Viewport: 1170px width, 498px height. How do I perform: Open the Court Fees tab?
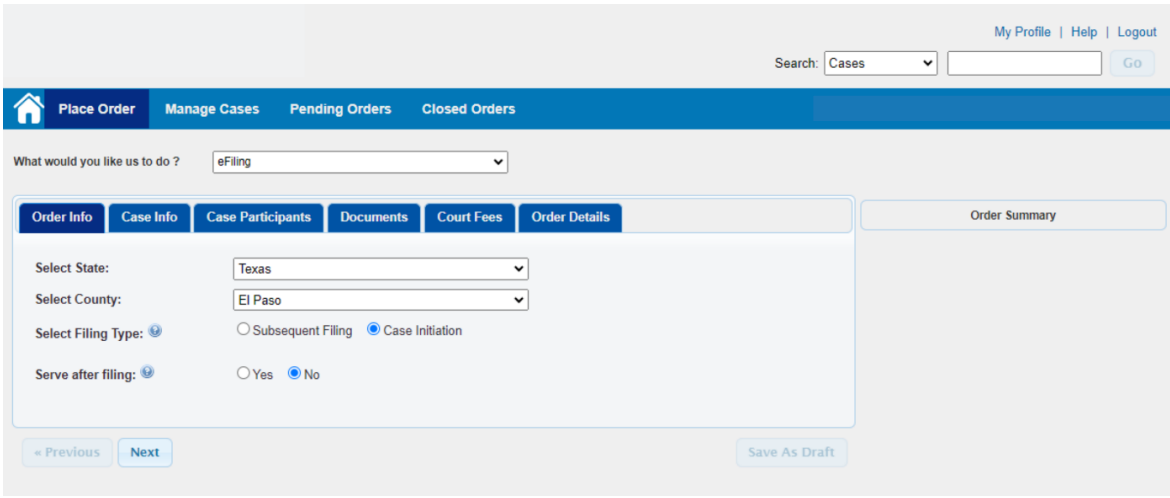pyautogui.click(x=469, y=217)
